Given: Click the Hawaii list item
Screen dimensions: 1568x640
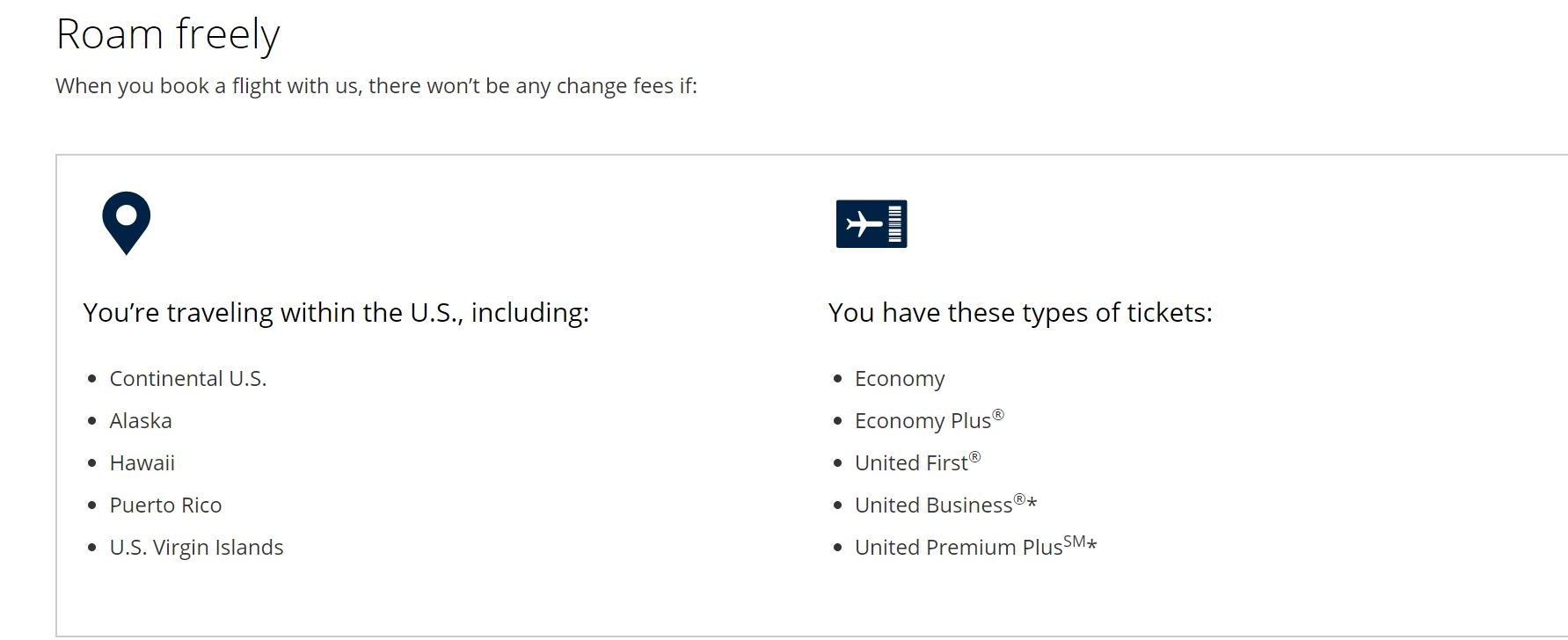Looking at the screenshot, I should (x=142, y=463).
